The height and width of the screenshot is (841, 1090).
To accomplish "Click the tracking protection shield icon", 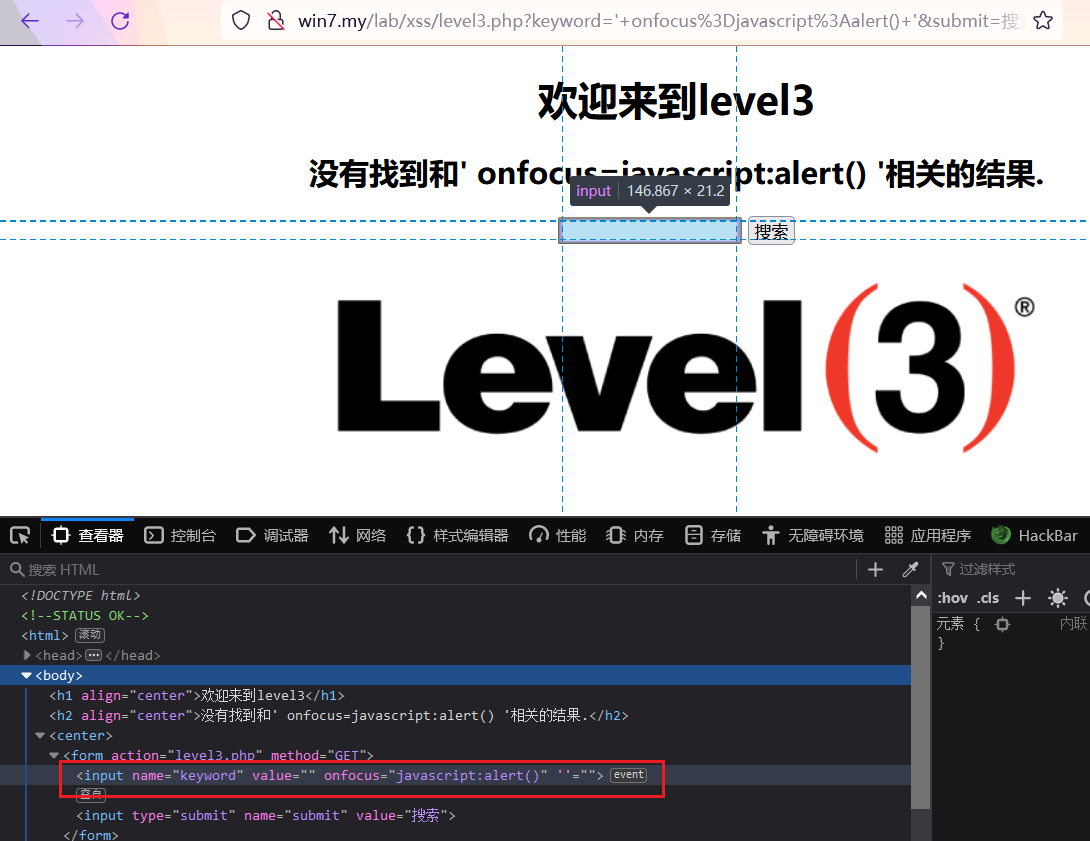I will (x=240, y=20).
